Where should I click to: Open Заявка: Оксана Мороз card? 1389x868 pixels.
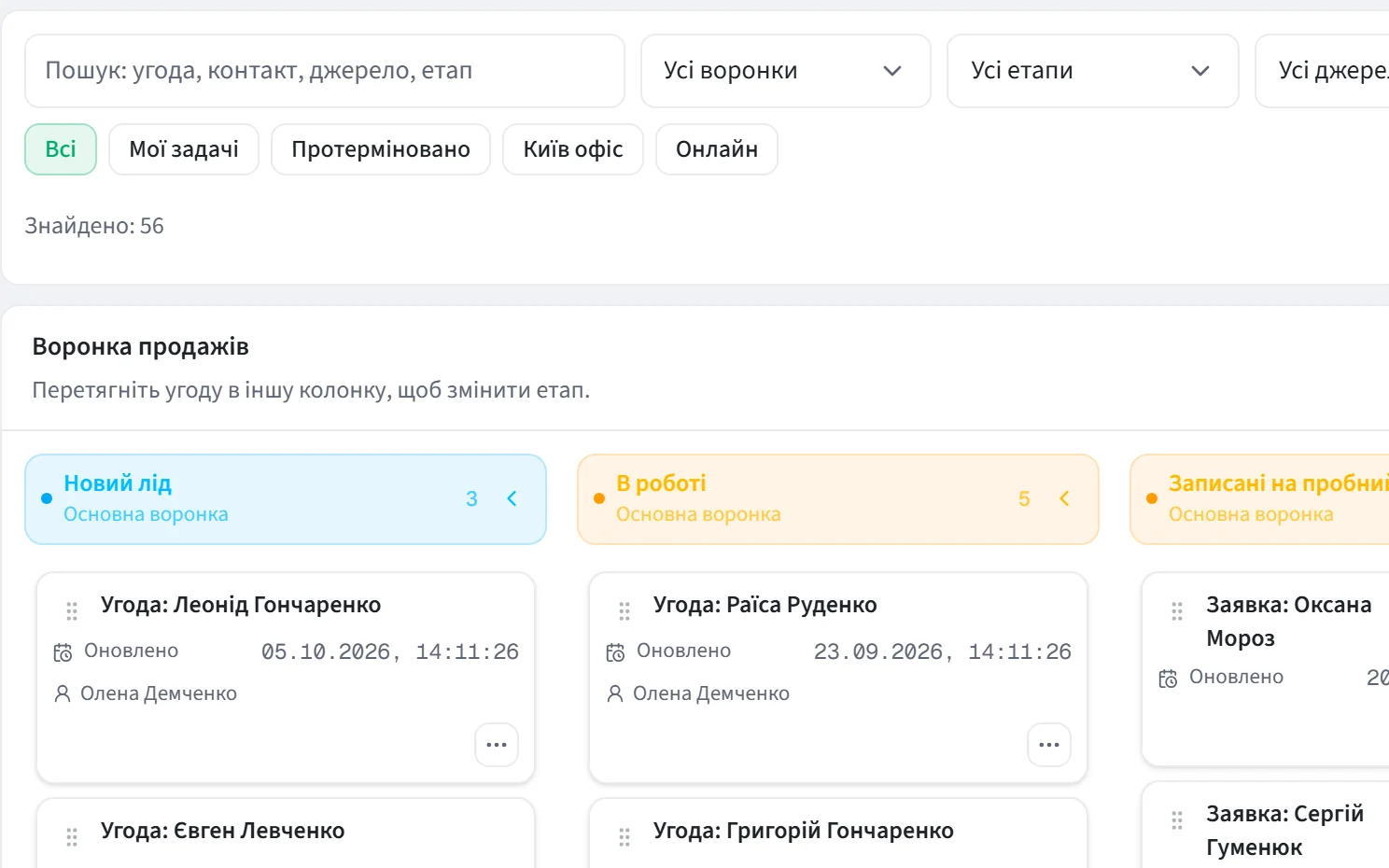pos(1289,622)
